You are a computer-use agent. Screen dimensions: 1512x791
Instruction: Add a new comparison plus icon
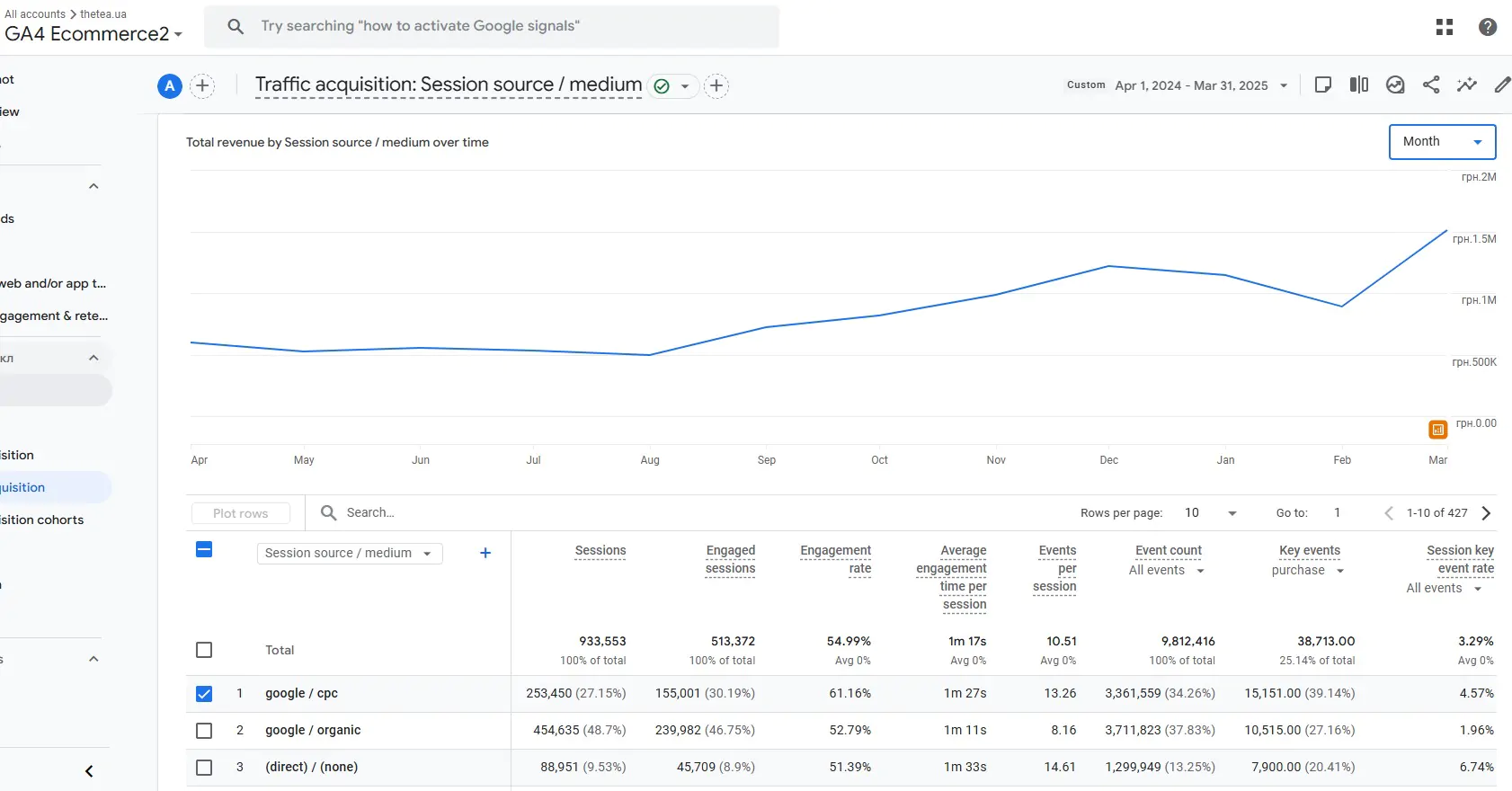pyautogui.click(x=203, y=85)
